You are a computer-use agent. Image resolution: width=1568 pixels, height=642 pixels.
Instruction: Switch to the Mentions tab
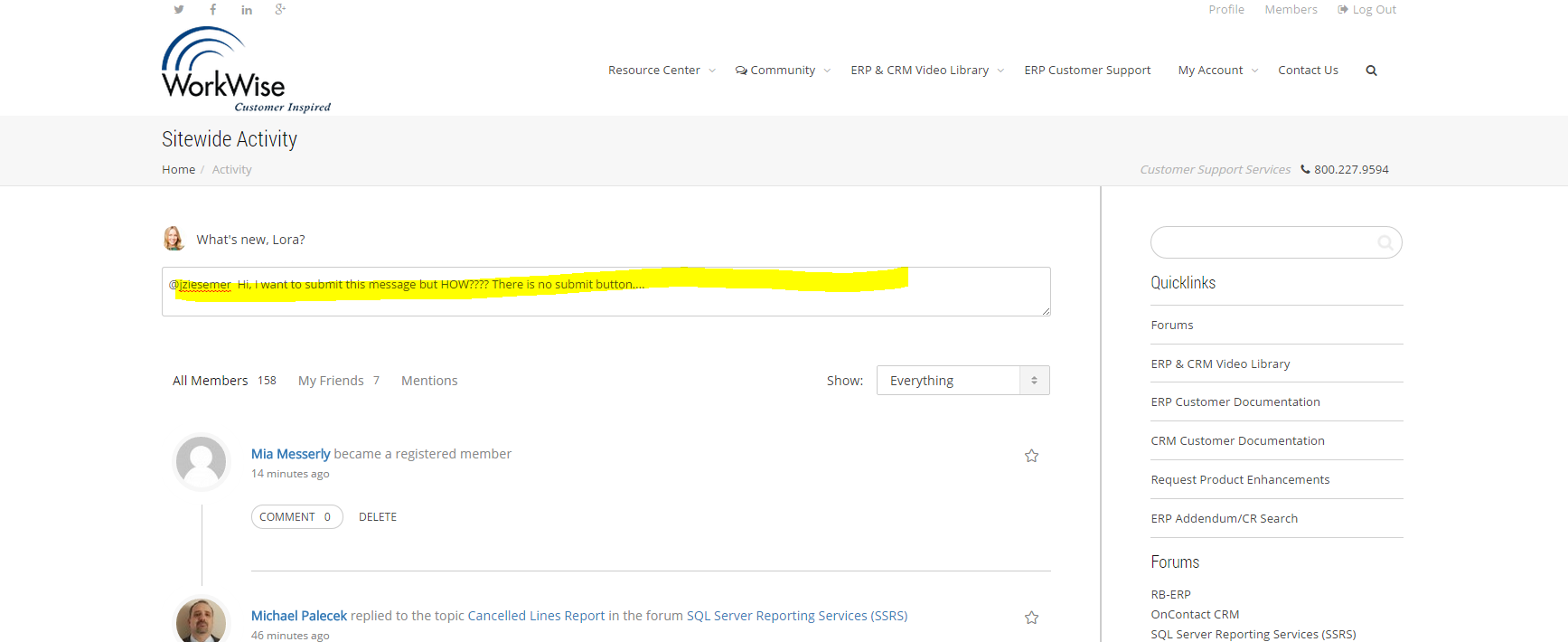coord(429,381)
